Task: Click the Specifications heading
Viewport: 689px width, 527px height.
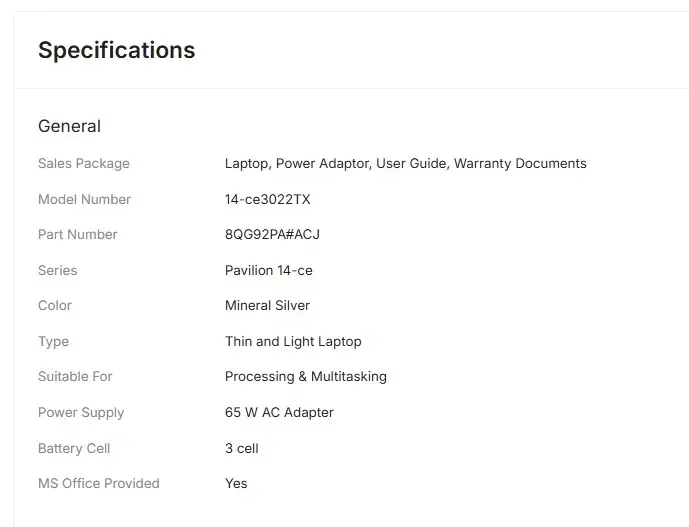Action: 116,50
